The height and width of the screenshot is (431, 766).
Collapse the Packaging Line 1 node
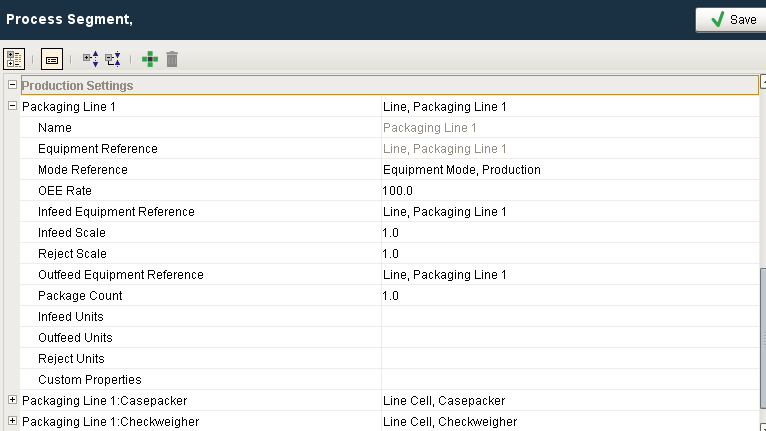(12, 106)
